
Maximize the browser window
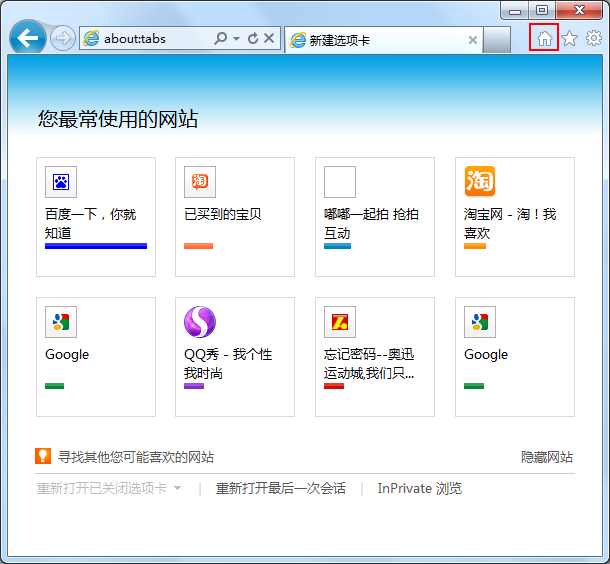pyautogui.click(x=542, y=11)
